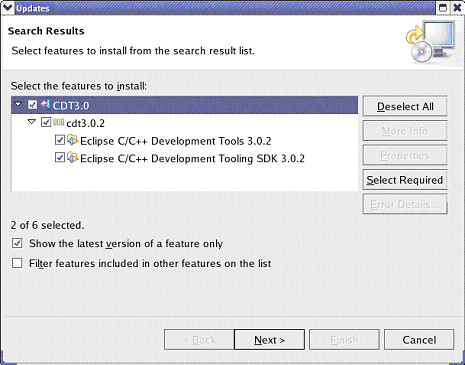465x365 pixels.
Task: Click the CDT3.0 update site icon
Action: [x=45, y=105]
